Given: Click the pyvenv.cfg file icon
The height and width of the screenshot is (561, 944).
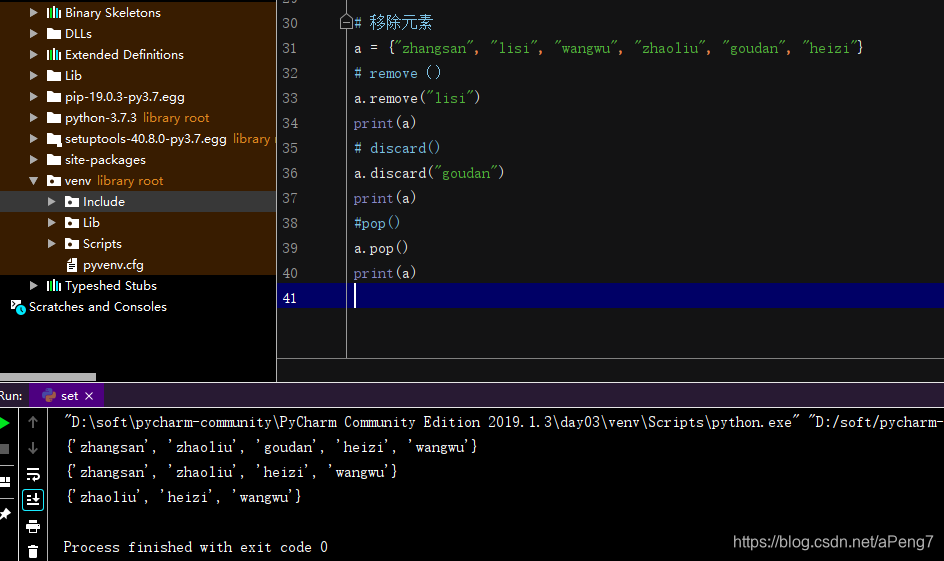Looking at the screenshot, I should click(x=72, y=265).
